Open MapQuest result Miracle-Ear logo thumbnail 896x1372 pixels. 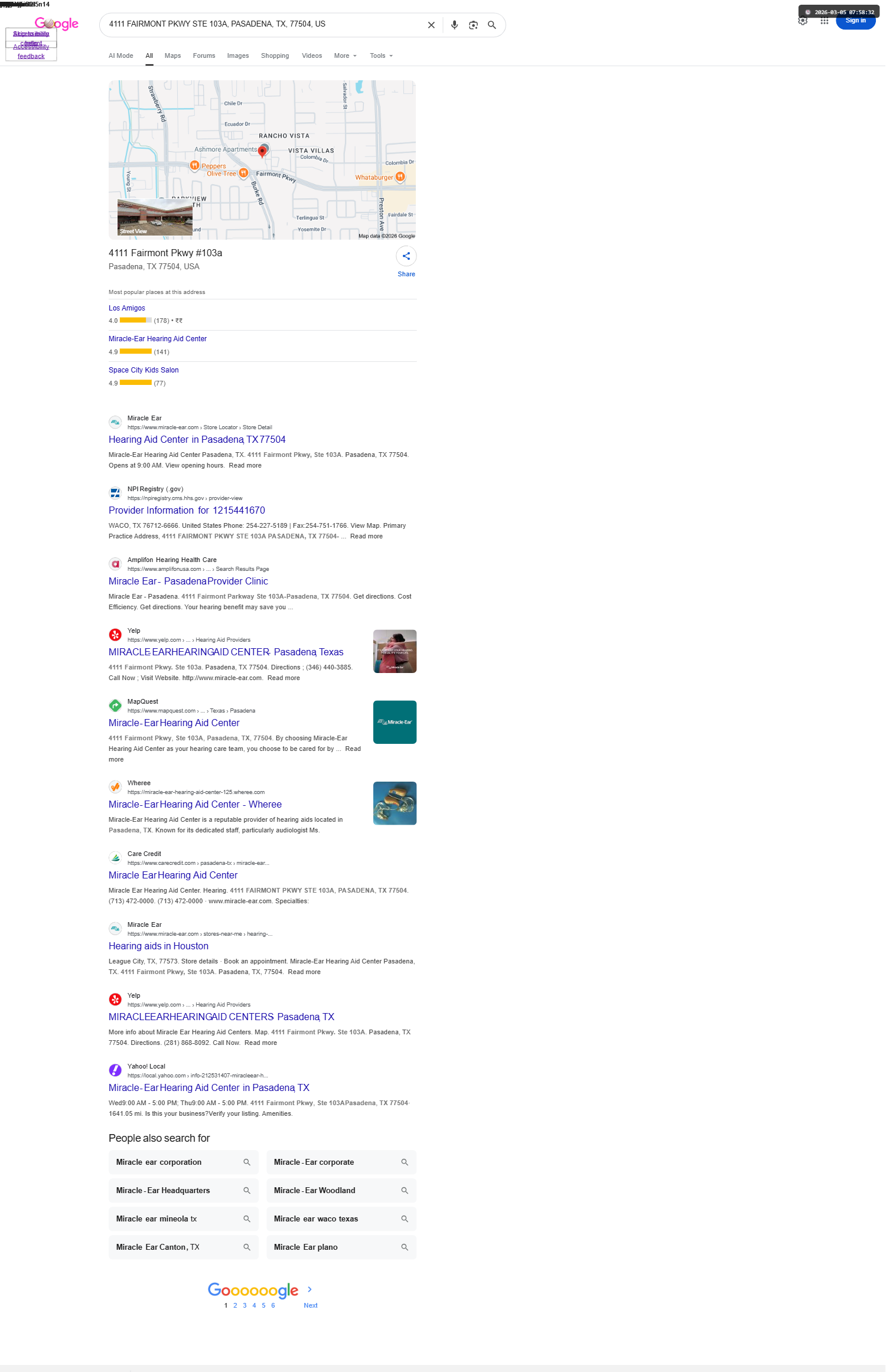pyautogui.click(x=395, y=722)
